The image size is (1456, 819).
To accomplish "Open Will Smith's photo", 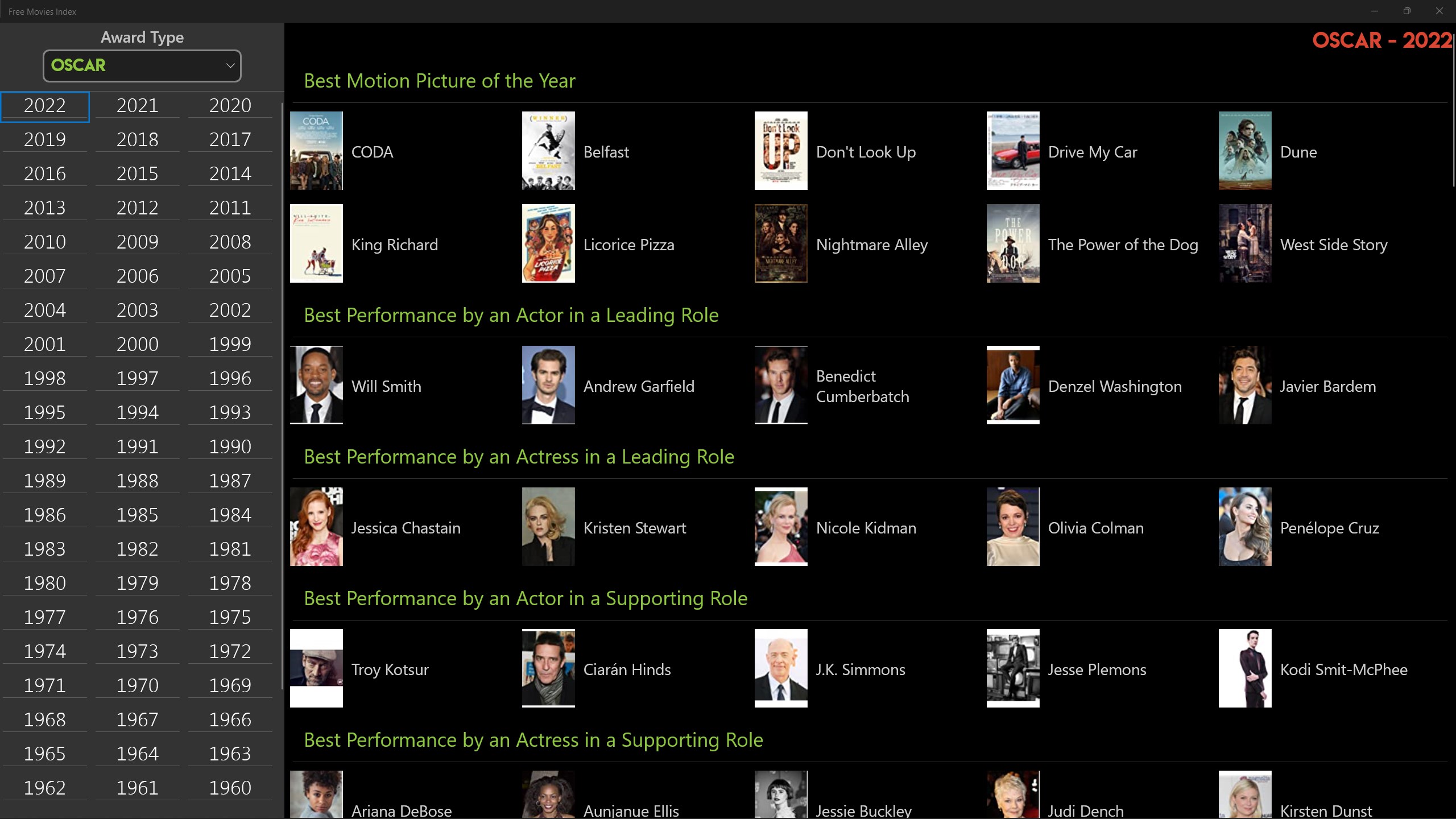I will point(316,384).
